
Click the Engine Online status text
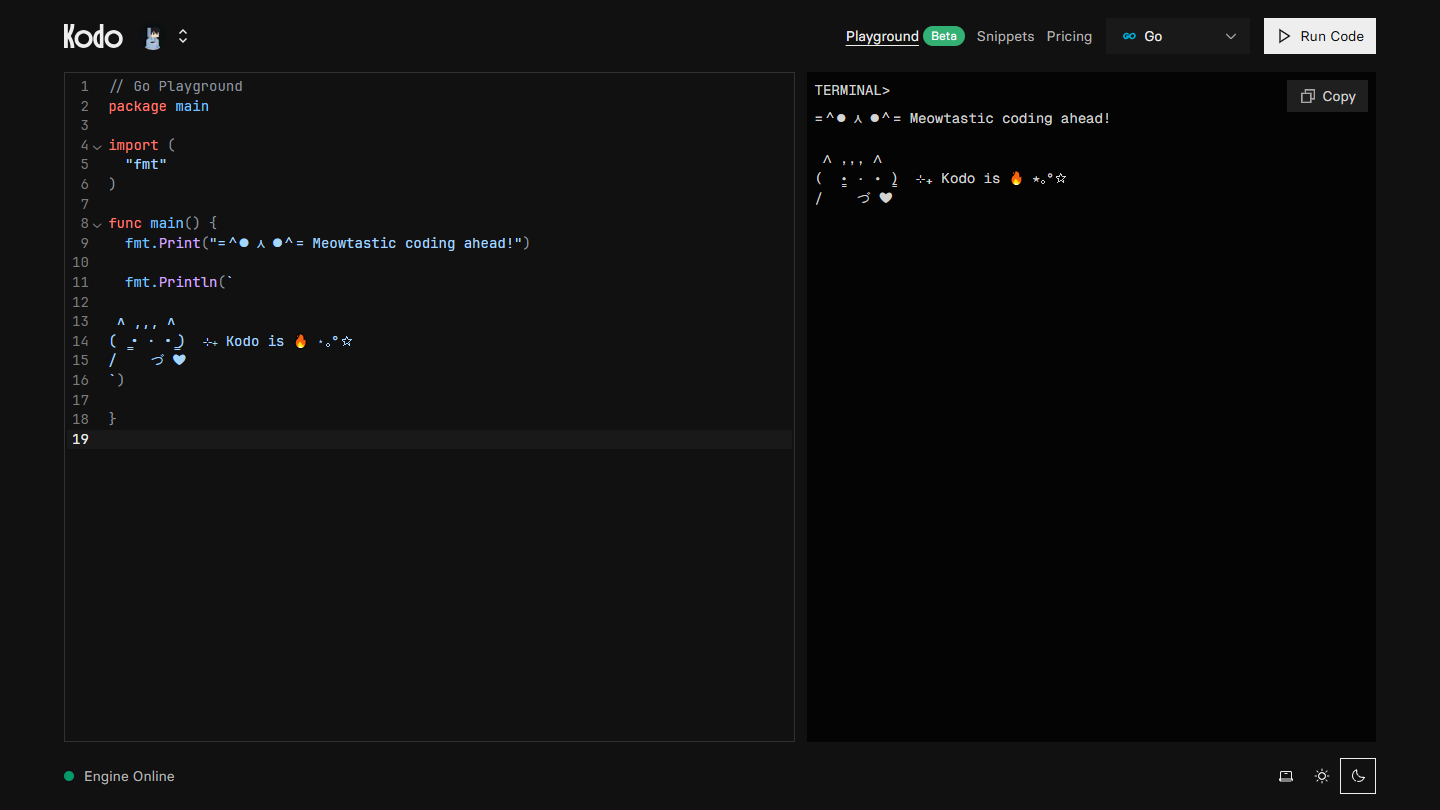coord(129,776)
